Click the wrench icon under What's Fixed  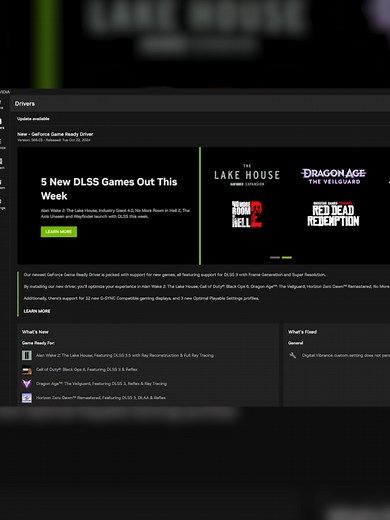(293, 355)
